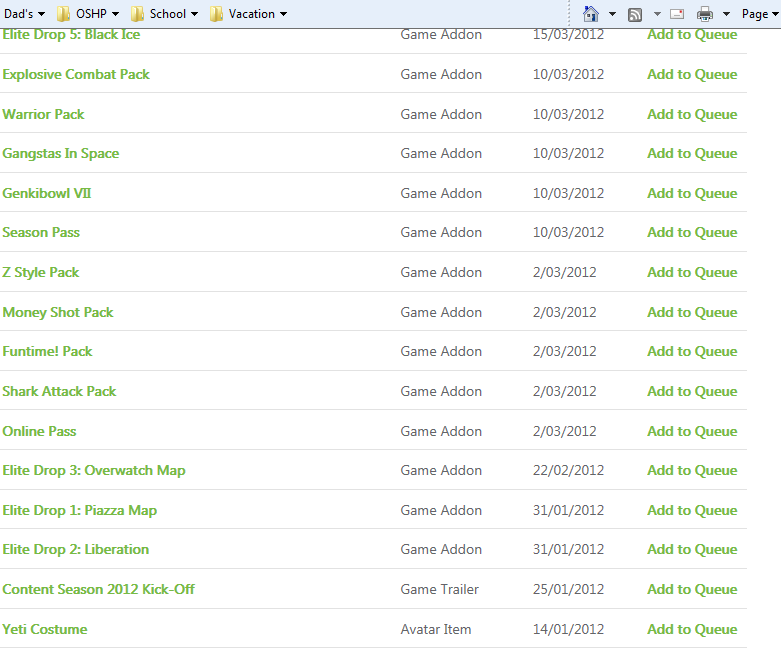Select the 14/01/2012 date text

(x=568, y=629)
